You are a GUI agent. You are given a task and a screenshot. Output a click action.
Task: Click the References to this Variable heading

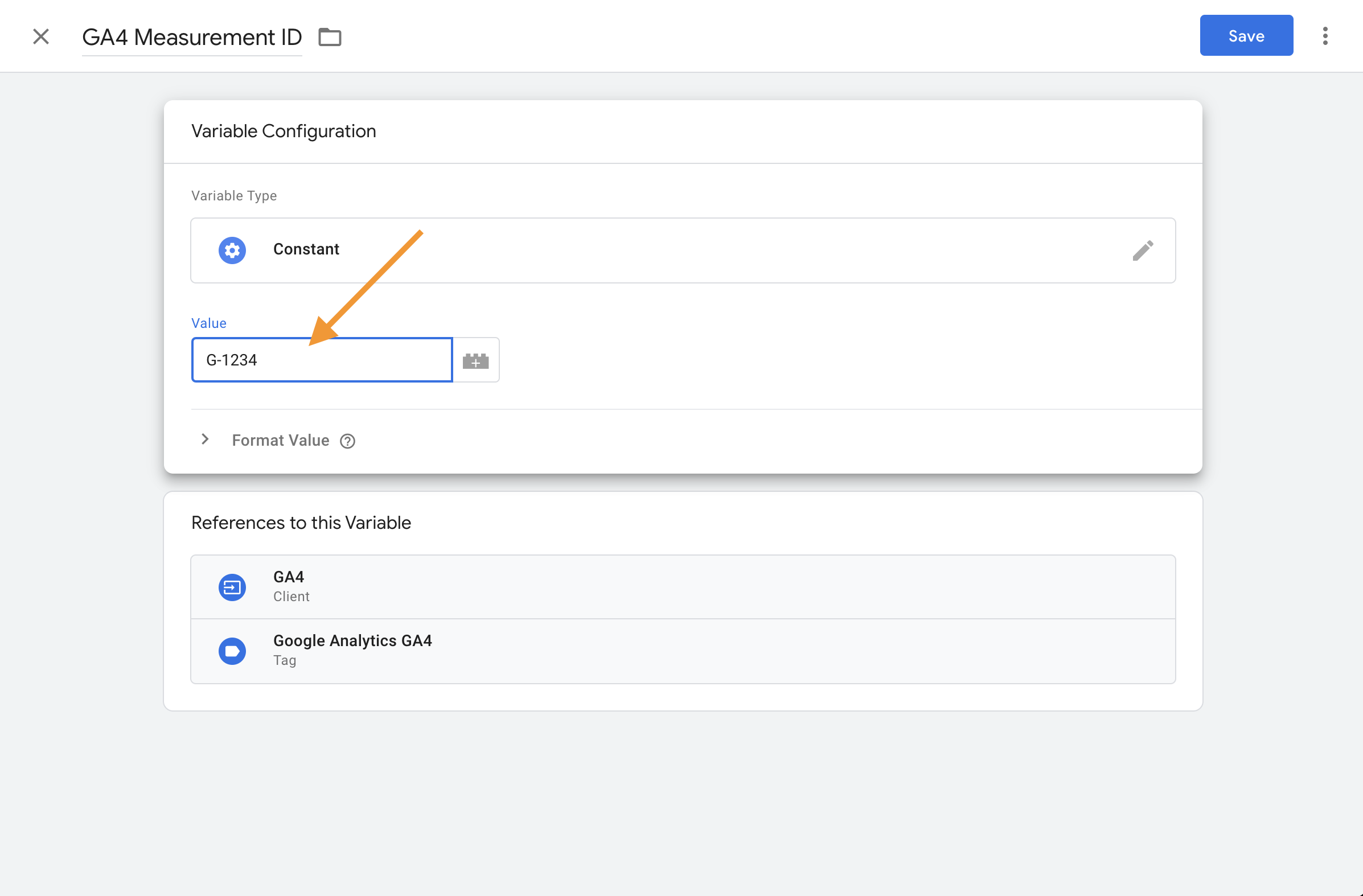coord(301,523)
